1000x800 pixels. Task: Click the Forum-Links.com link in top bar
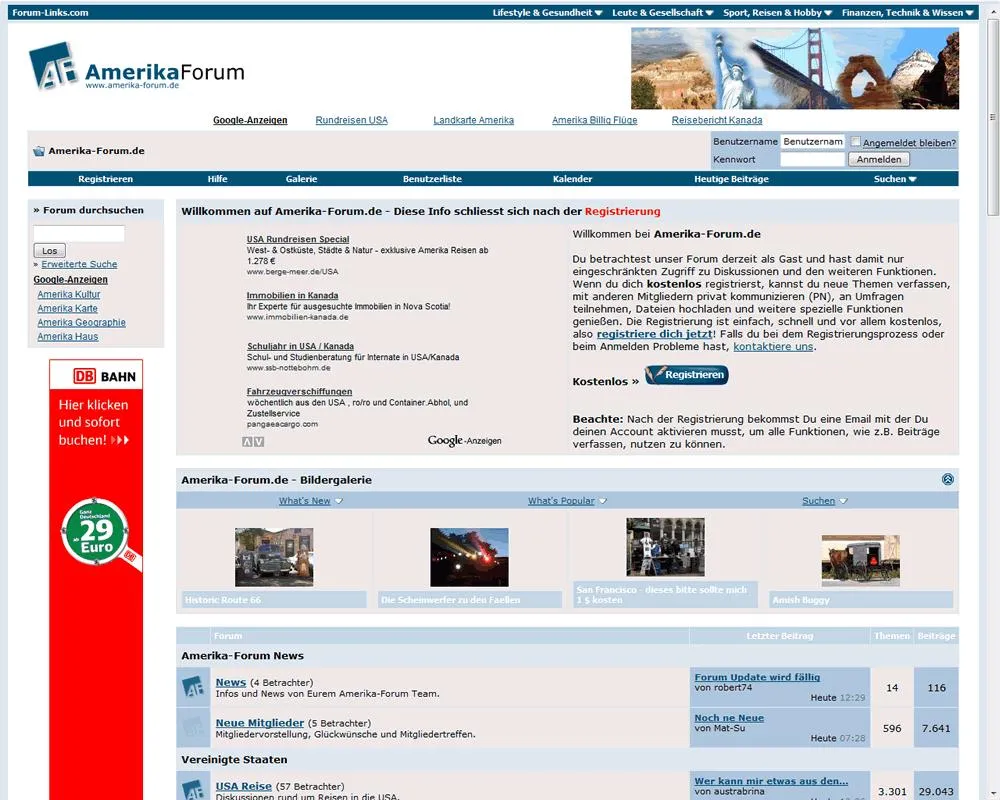pos(50,13)
